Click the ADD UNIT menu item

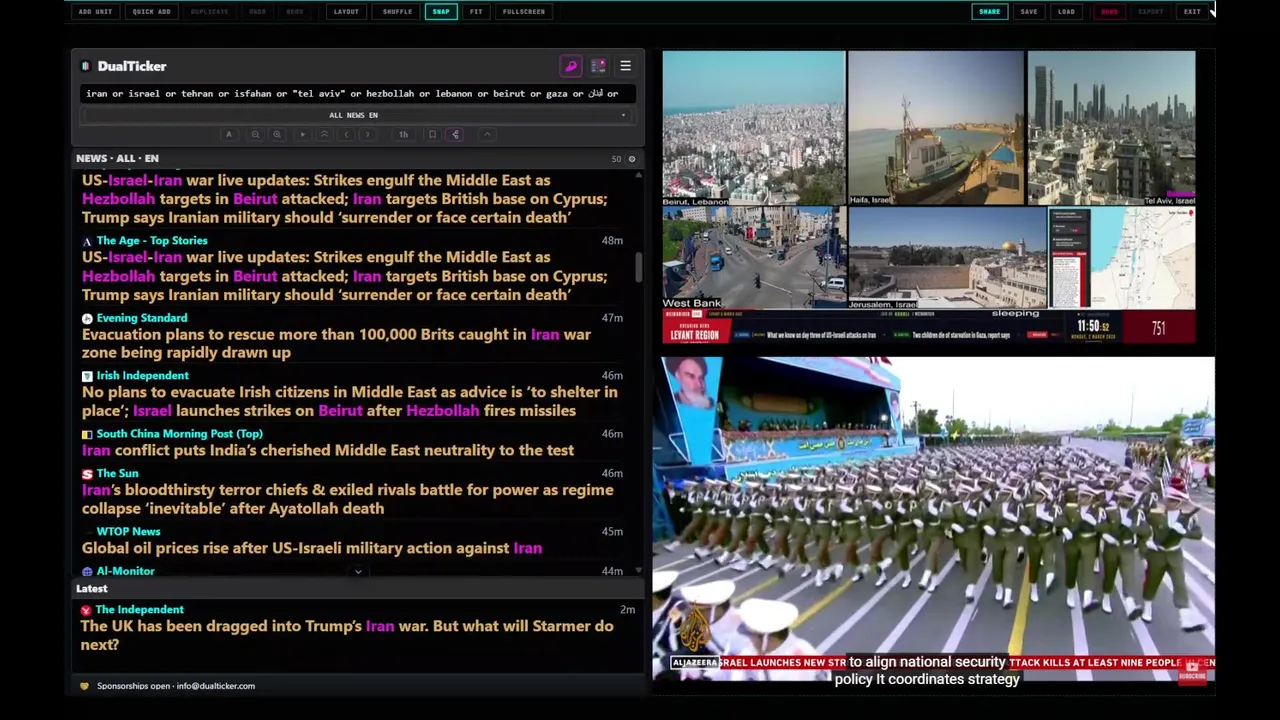pos(95,12)
